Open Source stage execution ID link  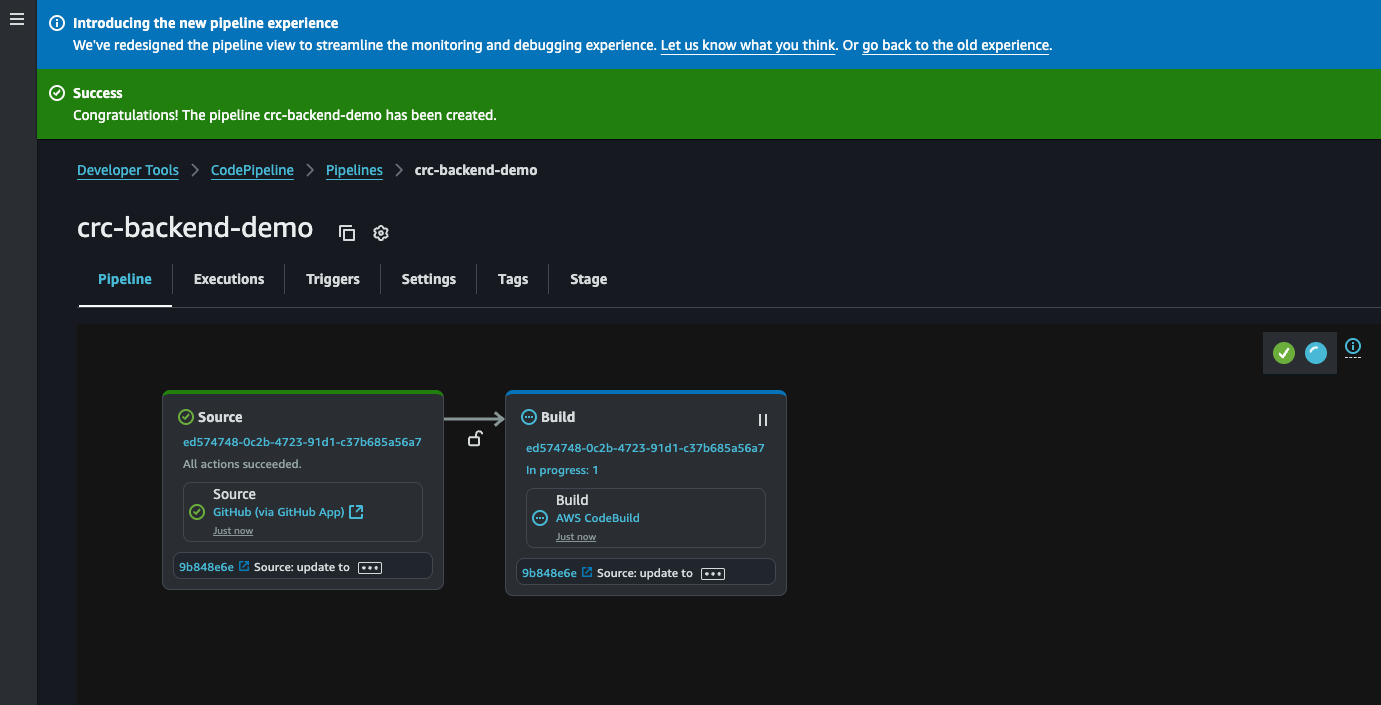click(x=302, y=441)
